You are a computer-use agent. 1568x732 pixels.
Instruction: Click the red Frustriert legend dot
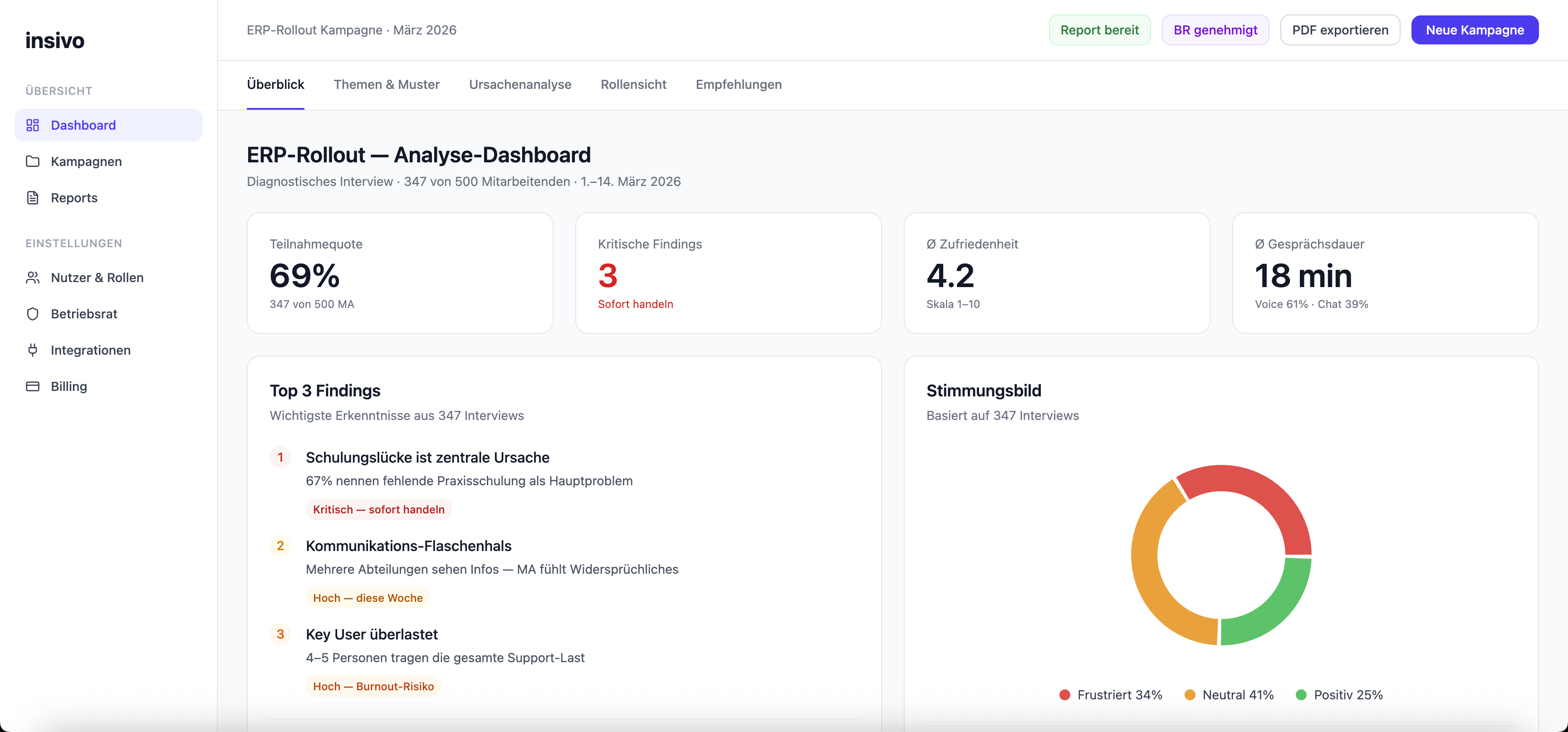[x=1064, y=695]
